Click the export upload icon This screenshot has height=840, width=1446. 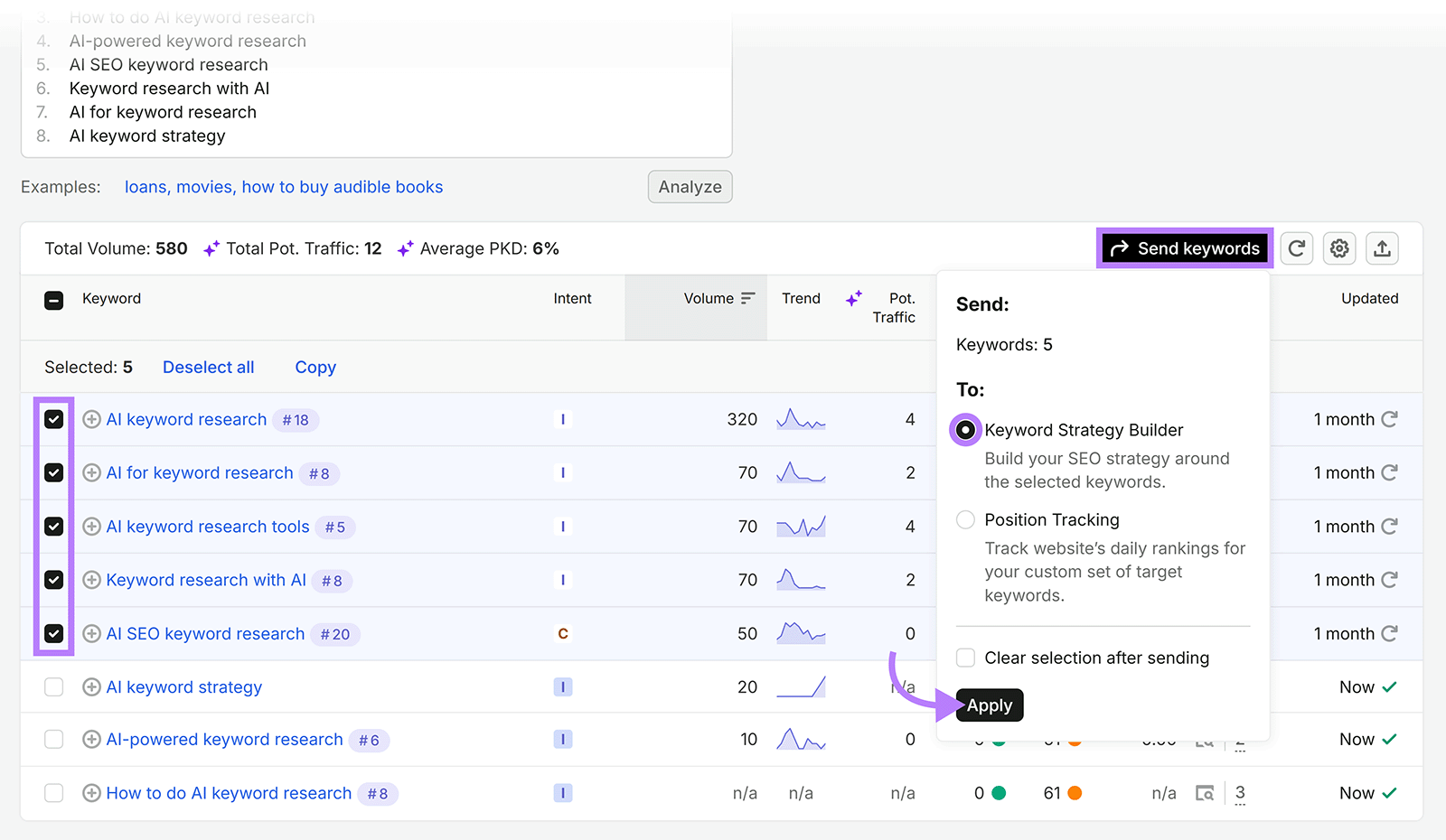point(1382,248)
